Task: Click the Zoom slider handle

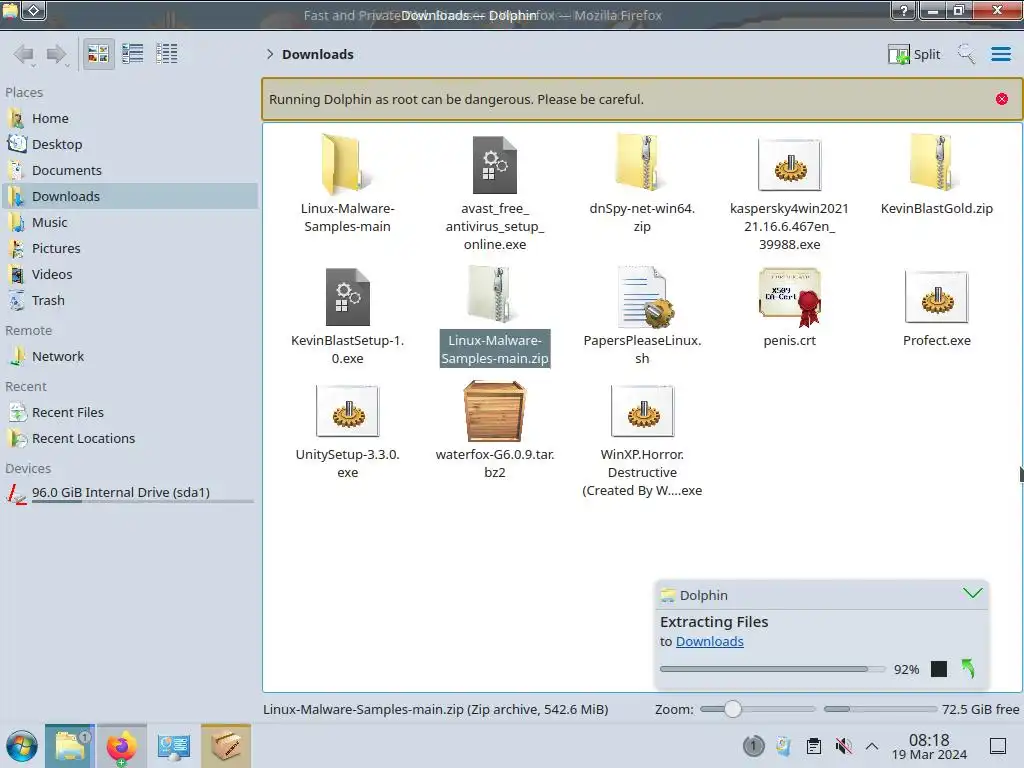Action: click(733, 709)
